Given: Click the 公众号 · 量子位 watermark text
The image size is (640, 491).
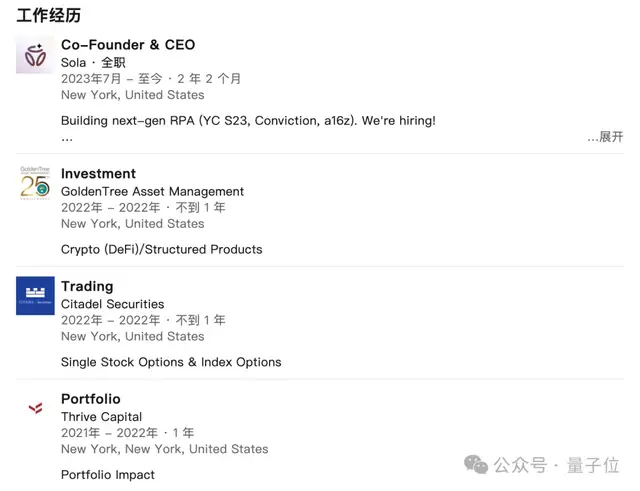Looking at the screenshot, I should click(556, 465).
